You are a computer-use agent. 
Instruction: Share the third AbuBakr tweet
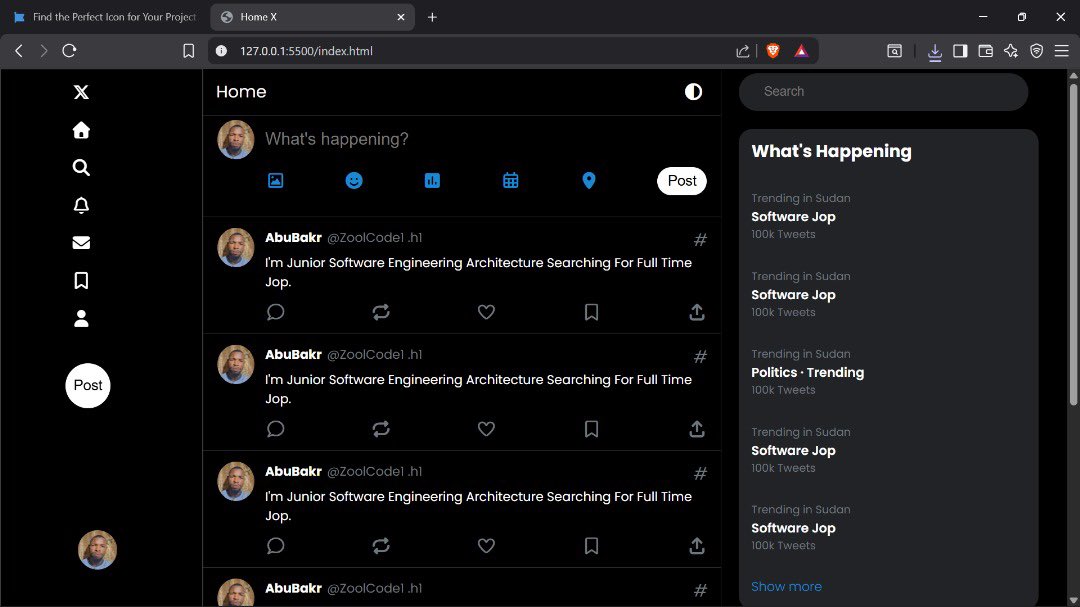point(697,546)
